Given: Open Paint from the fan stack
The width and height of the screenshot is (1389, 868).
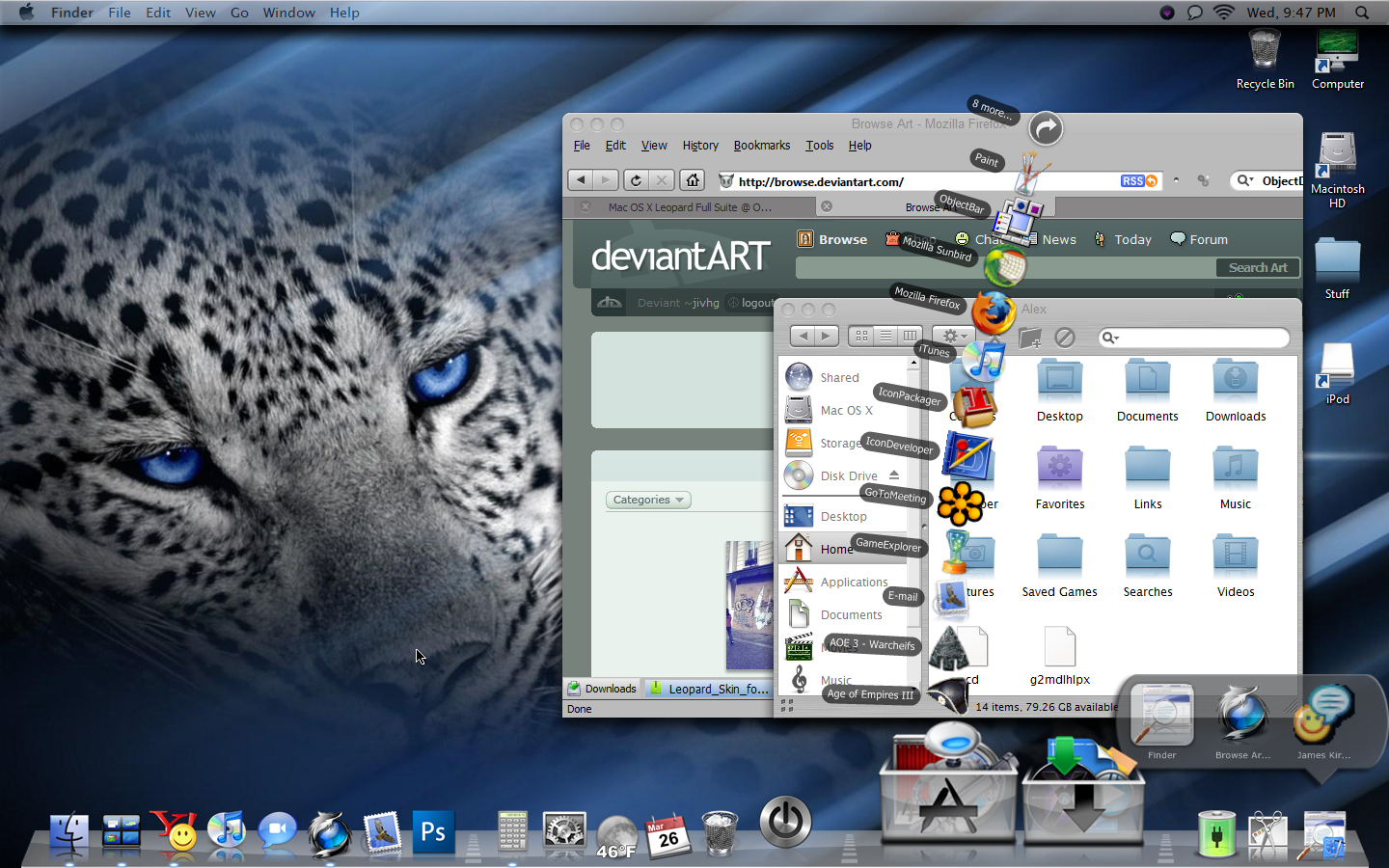Looking at the screenshot, I should click(1030, 174).
